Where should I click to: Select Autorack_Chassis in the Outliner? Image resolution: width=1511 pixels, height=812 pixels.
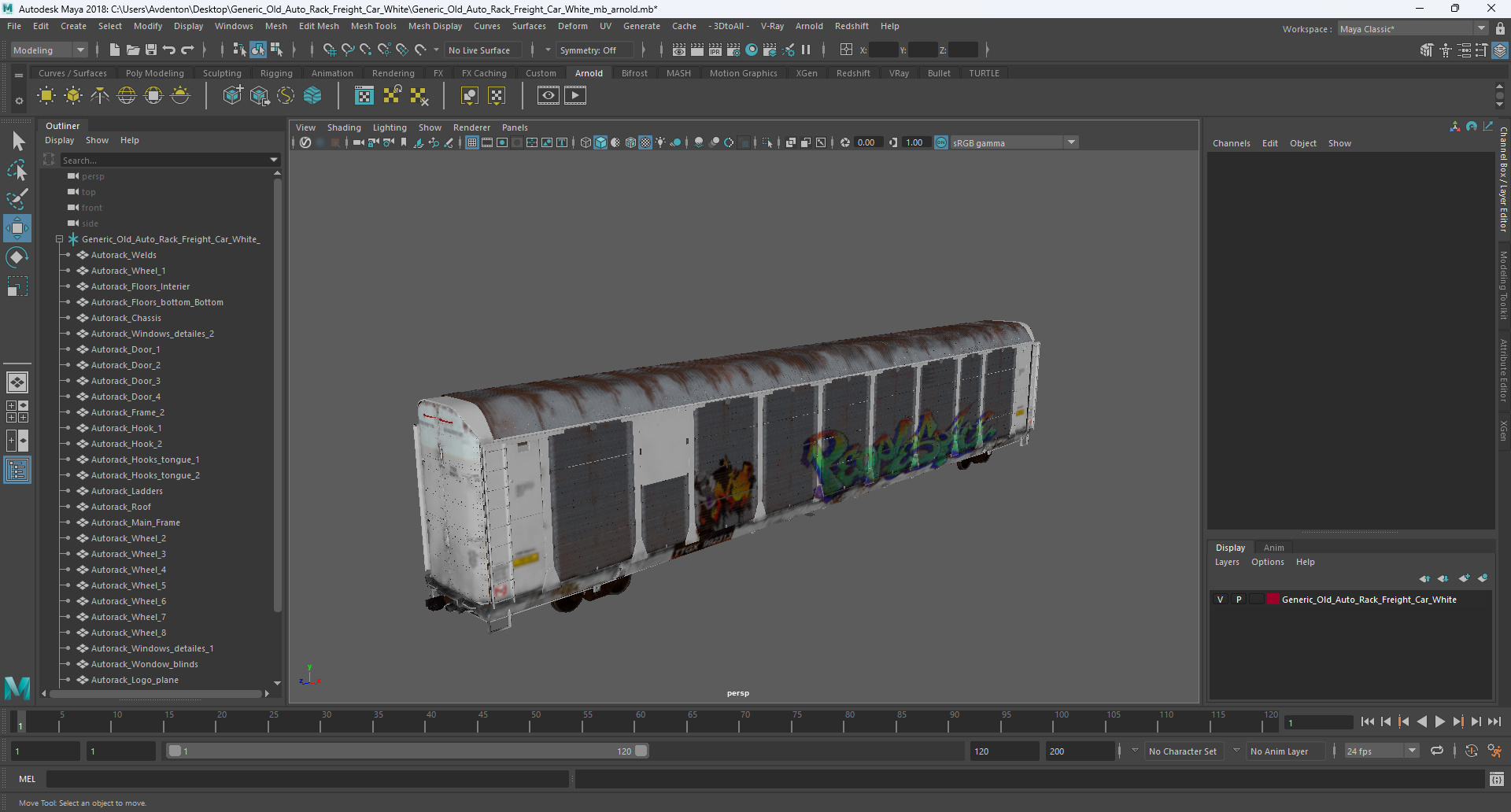coord(126,318)
